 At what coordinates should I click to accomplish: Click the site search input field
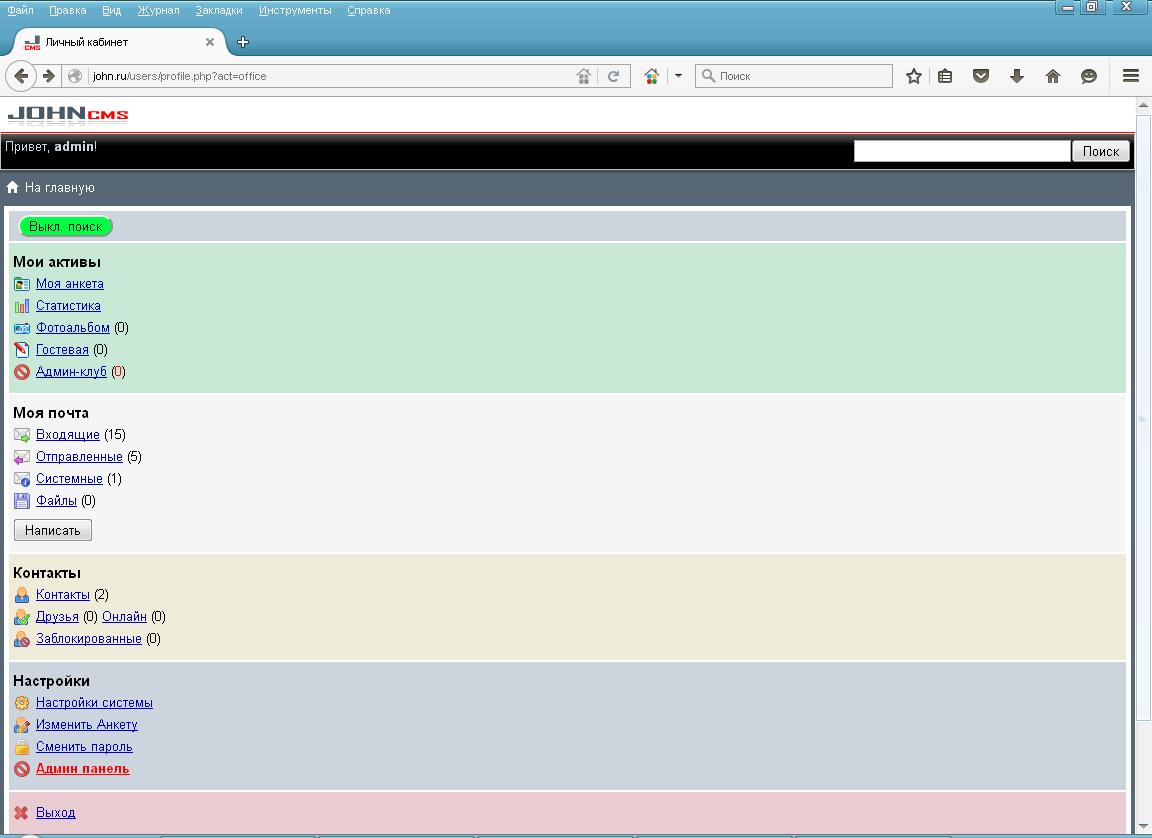962,151
